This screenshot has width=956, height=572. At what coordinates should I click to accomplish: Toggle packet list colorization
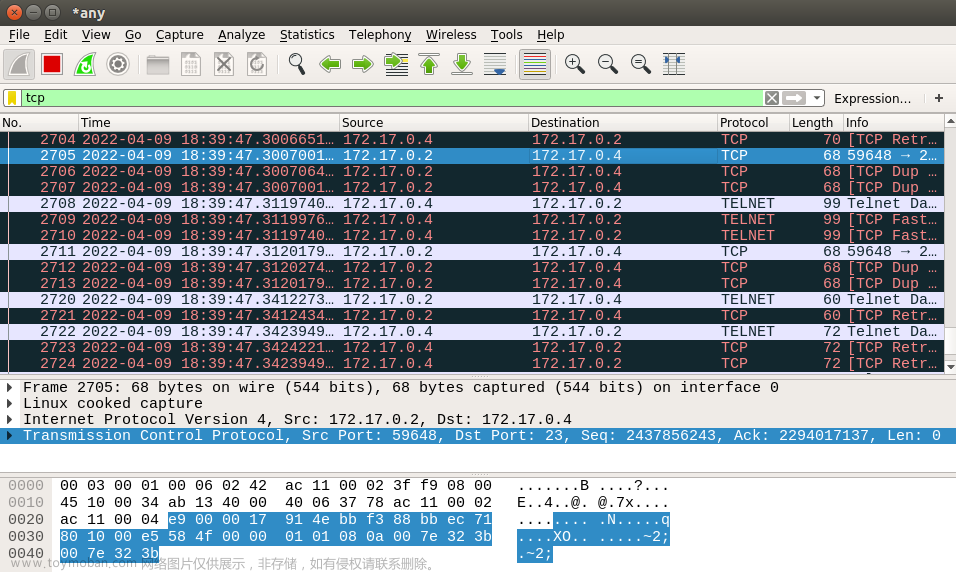coord(535,64)
